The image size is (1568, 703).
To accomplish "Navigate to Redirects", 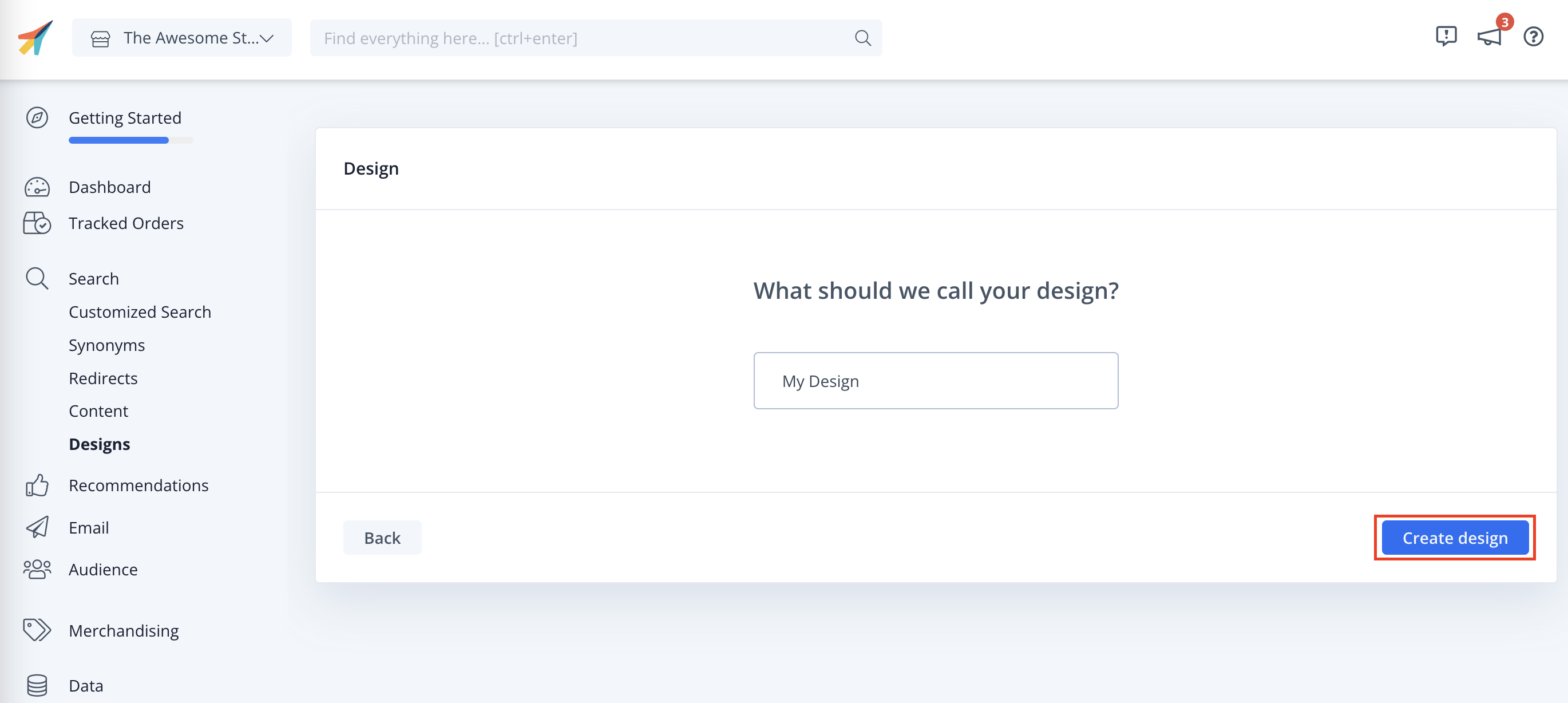I will (103, 378).
